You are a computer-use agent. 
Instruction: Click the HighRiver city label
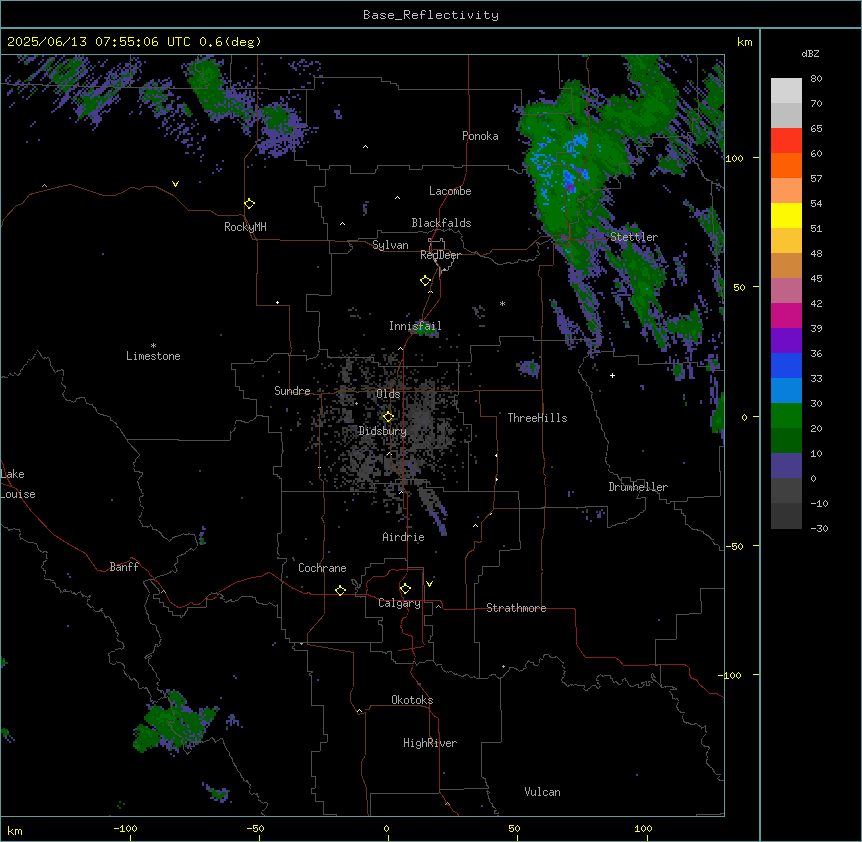430,743
